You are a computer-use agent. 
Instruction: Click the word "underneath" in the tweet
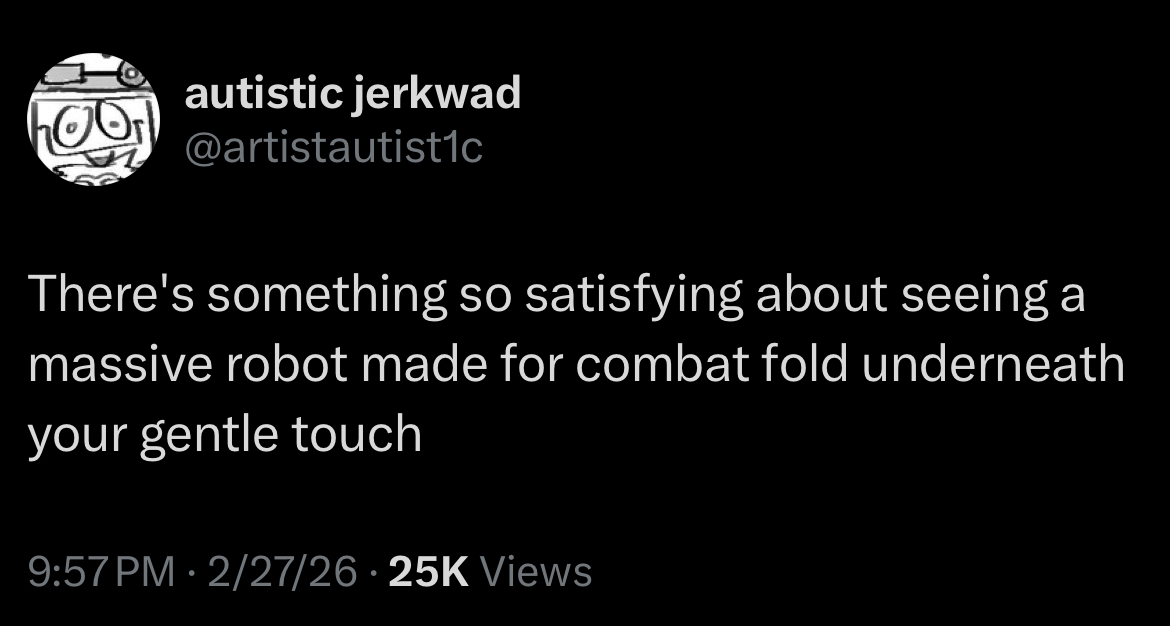pyautogui.click(x=993, y=366)
